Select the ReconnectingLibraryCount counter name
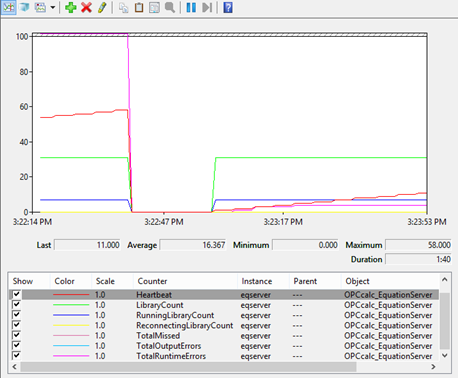The height and width of the screenshot is (378, 458). [x=184, y=325]
